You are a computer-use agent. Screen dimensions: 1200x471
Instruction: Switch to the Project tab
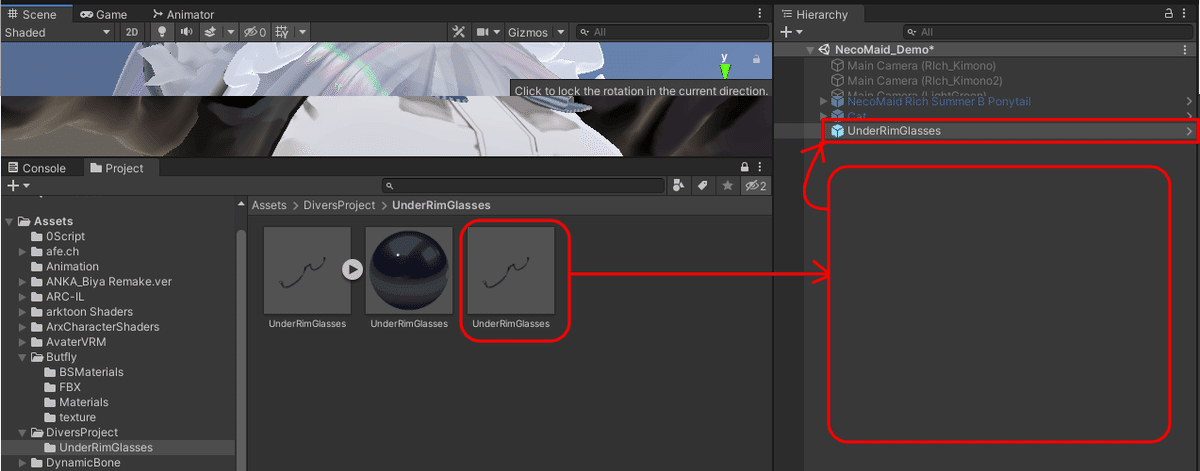click(116, 168)
